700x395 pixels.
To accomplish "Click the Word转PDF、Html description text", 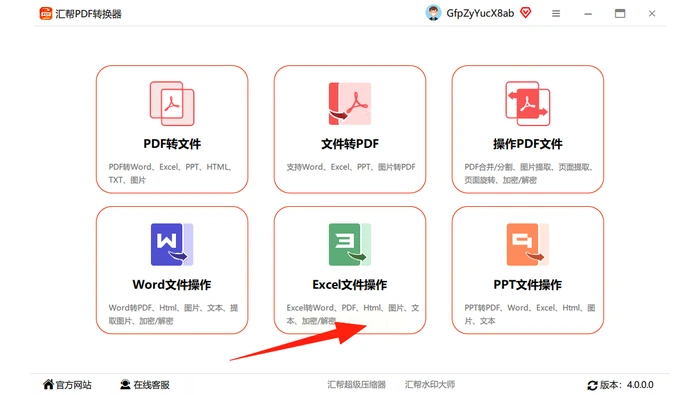I will click(x=173, y=314).
